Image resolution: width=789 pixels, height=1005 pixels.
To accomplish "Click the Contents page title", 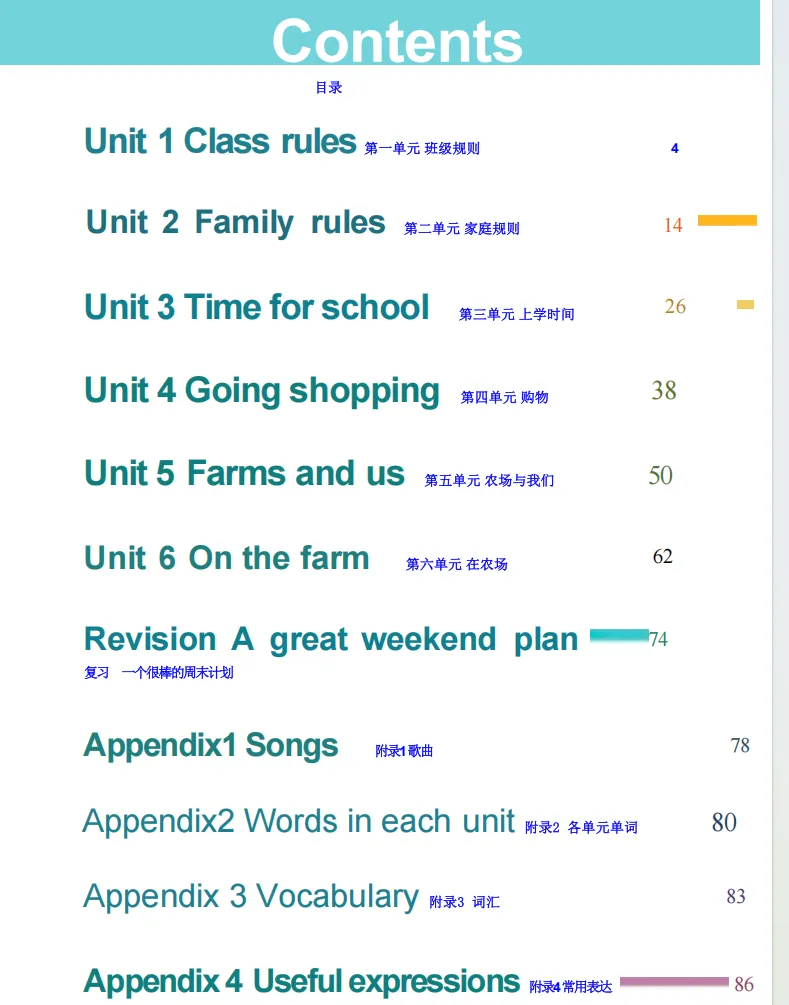I will [397, 40].
